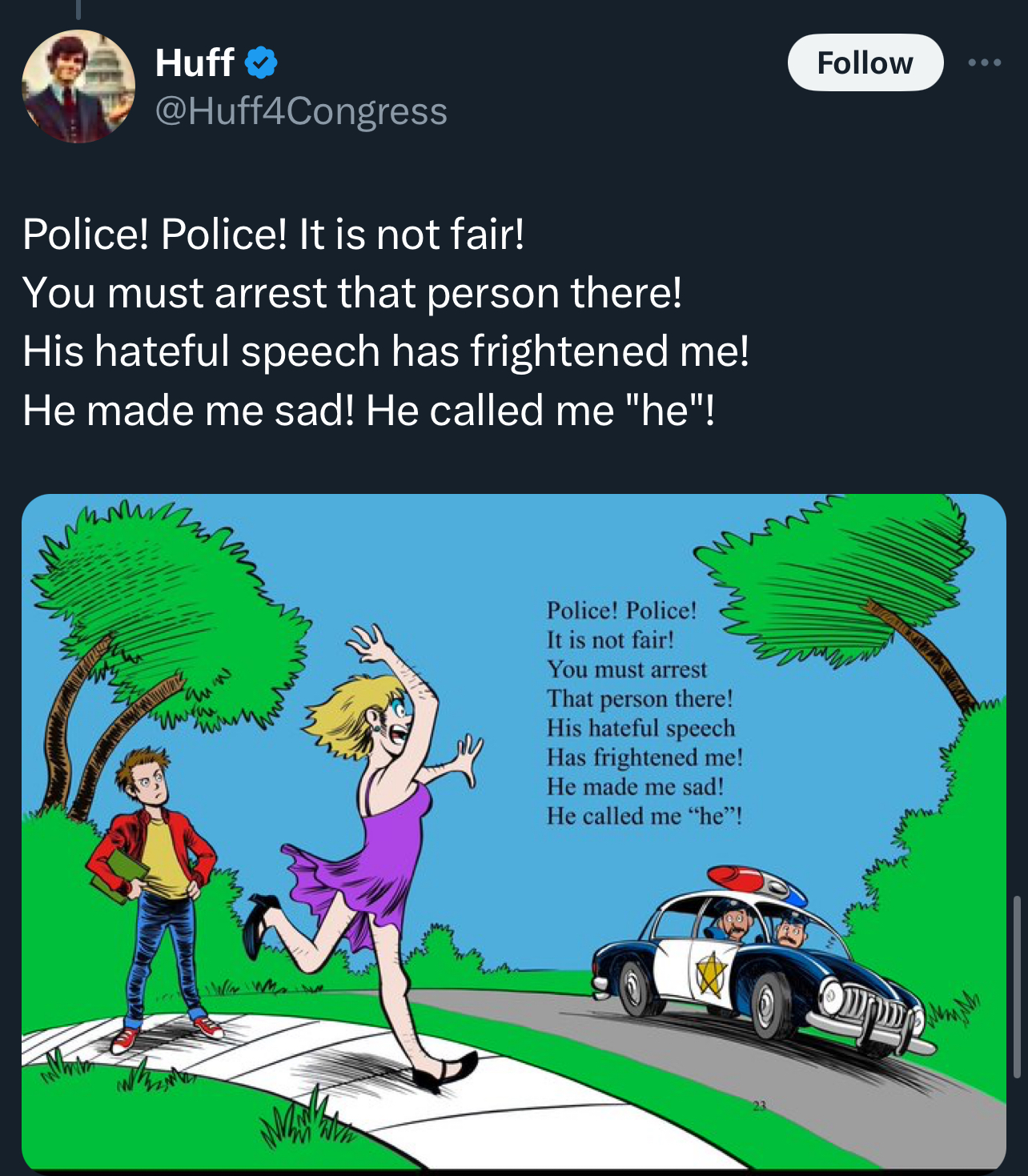Viewport: 1028px width, 1176px height.
Task: Follow the Huff account
Action: click(x=865, y=62)
